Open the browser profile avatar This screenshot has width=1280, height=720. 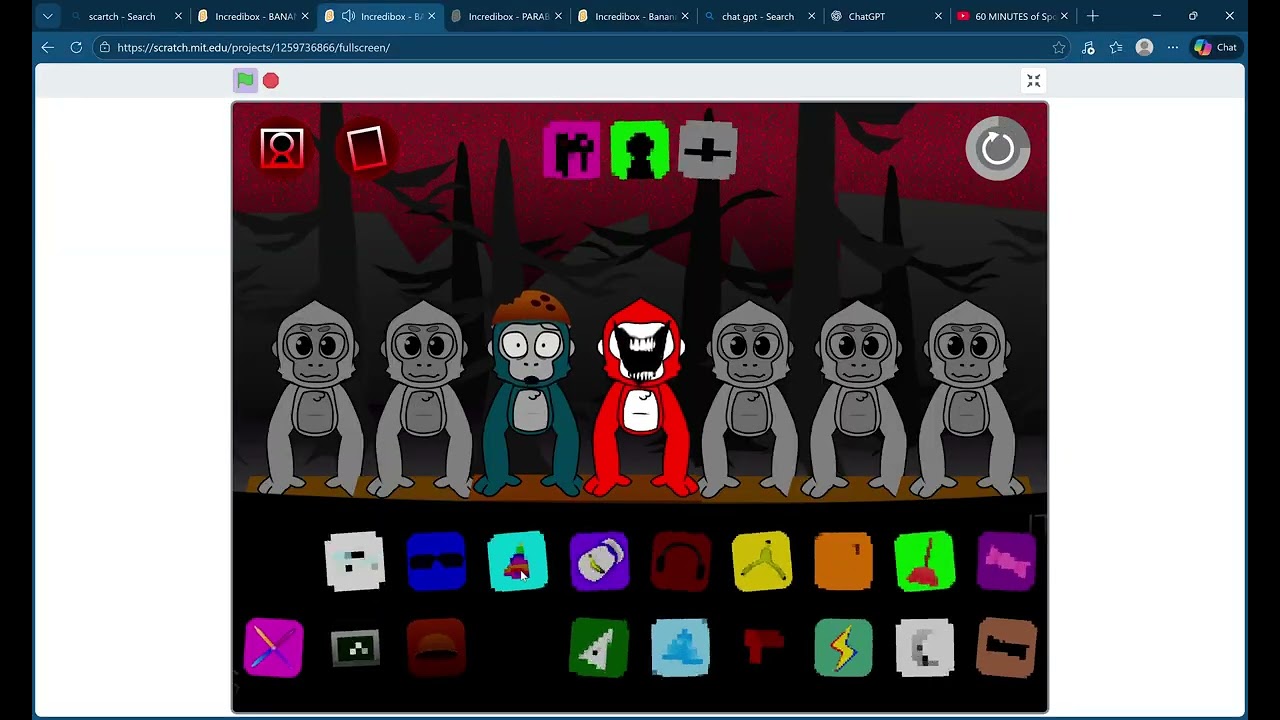(x=1145, y=47)
